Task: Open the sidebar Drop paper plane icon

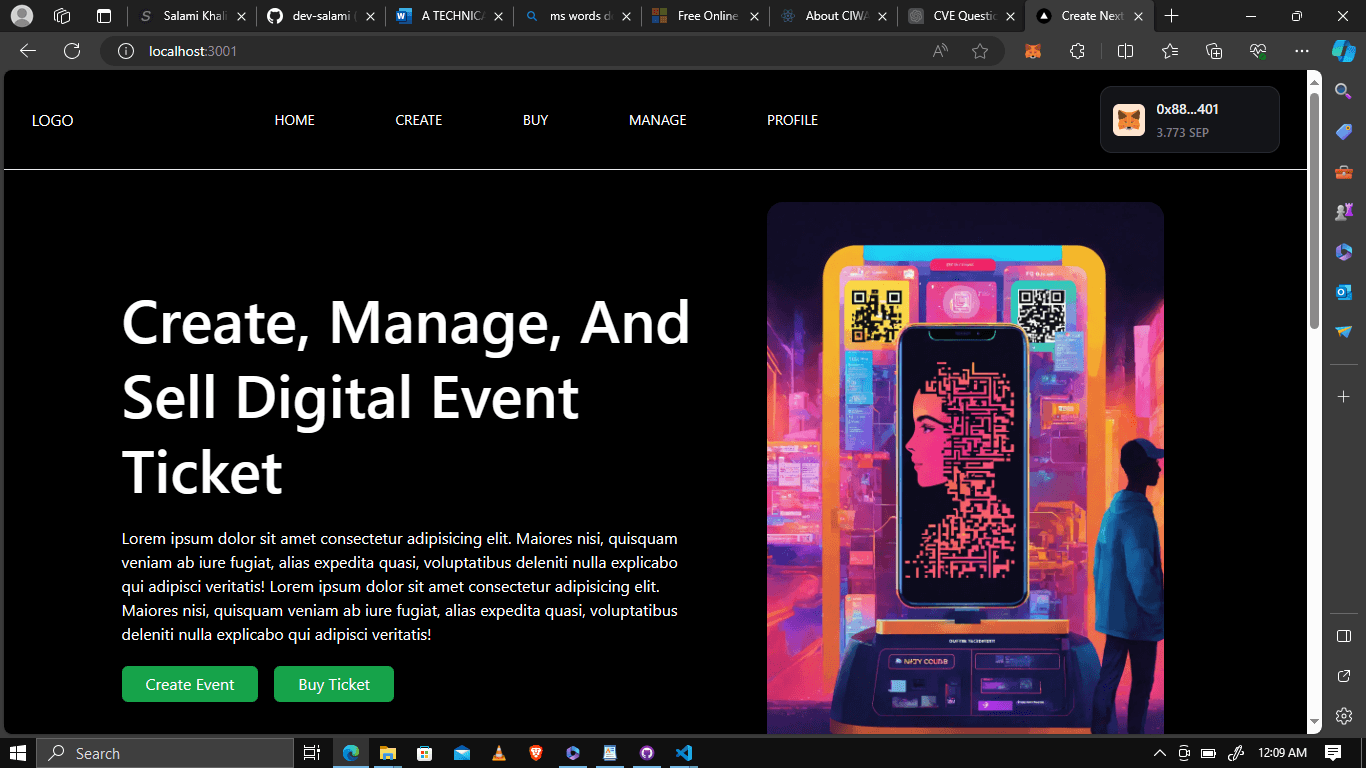Action: [1344, 332]
